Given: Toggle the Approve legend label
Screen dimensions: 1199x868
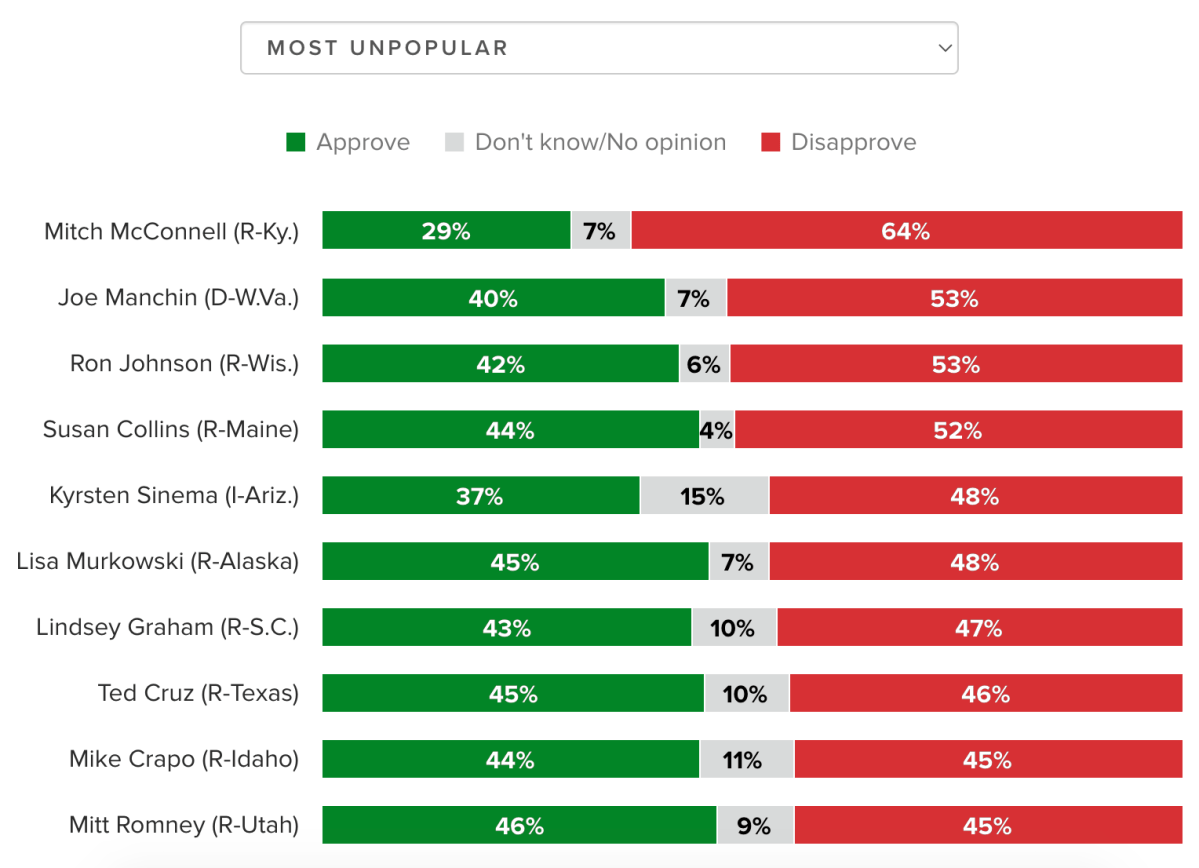Looking at the screenshot, I should tap(363, 142).
